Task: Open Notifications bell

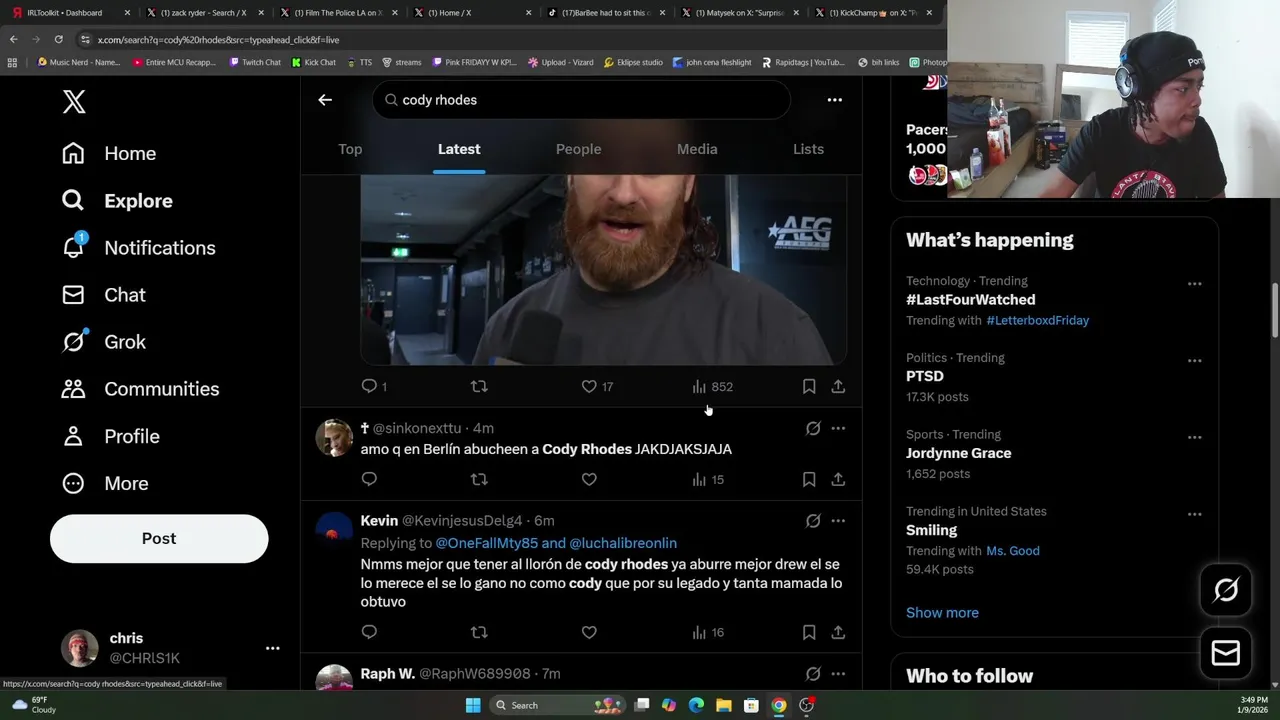Action: click(138, 248)
